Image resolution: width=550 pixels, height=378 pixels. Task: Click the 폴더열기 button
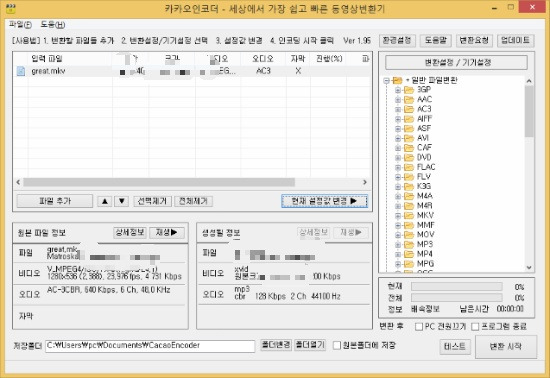tap(310, 345)
